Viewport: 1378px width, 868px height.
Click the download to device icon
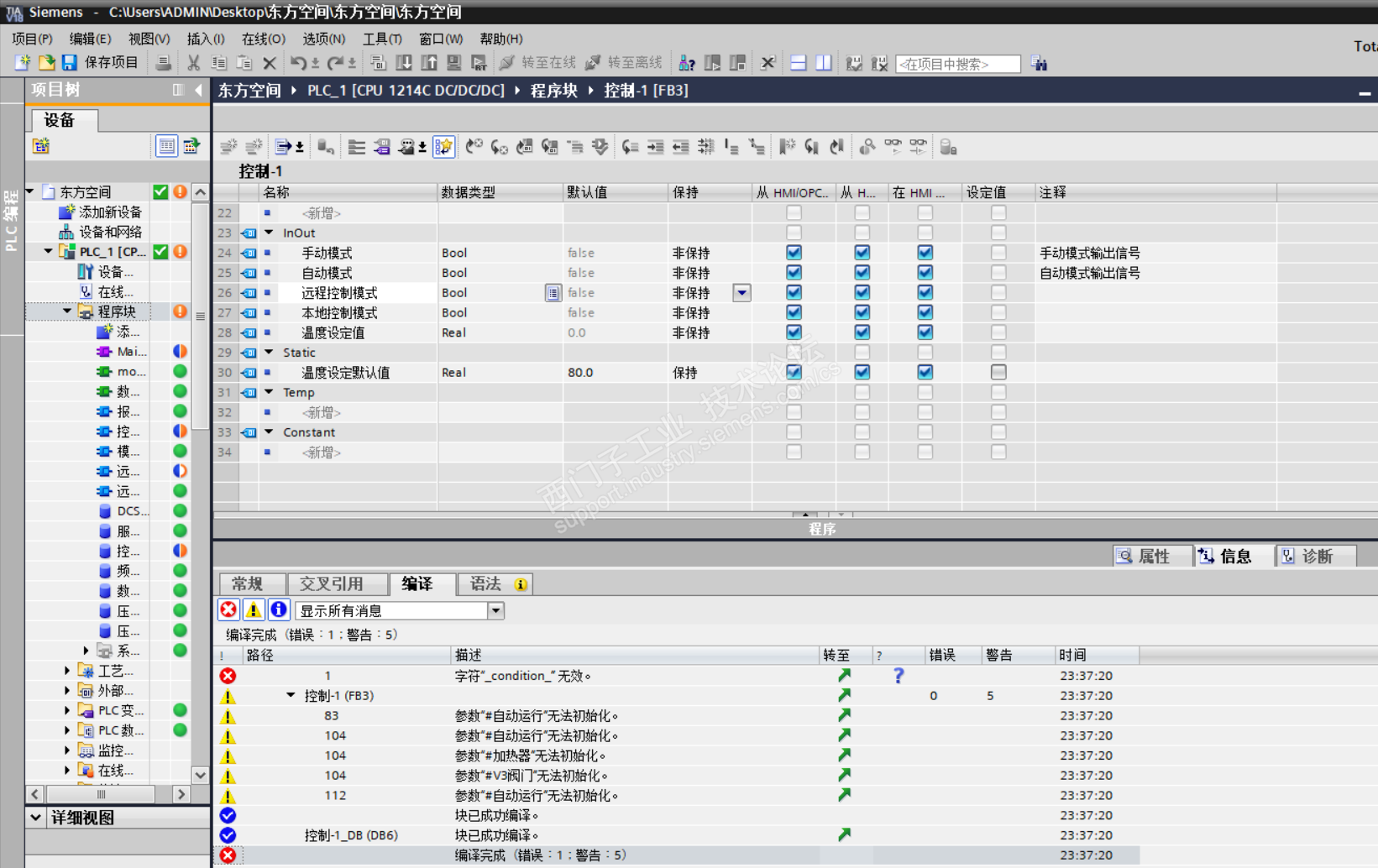(404, 63)
